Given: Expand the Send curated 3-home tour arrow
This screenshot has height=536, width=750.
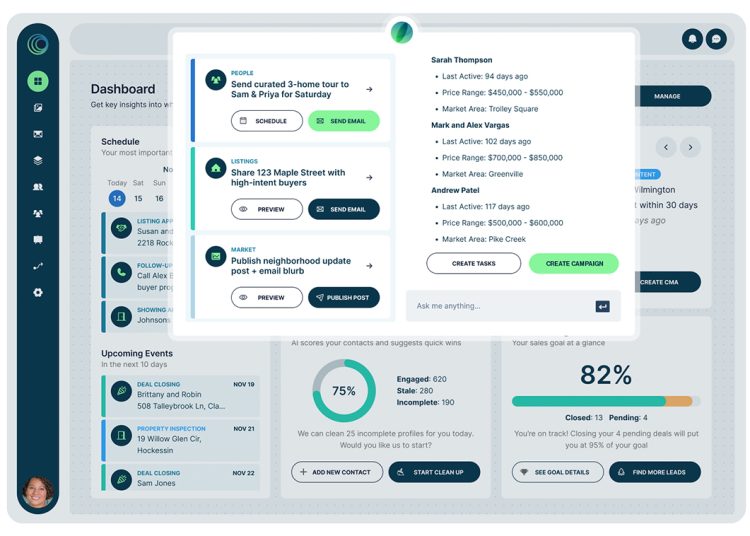Looking at the screenshot, I should [369, 90].
